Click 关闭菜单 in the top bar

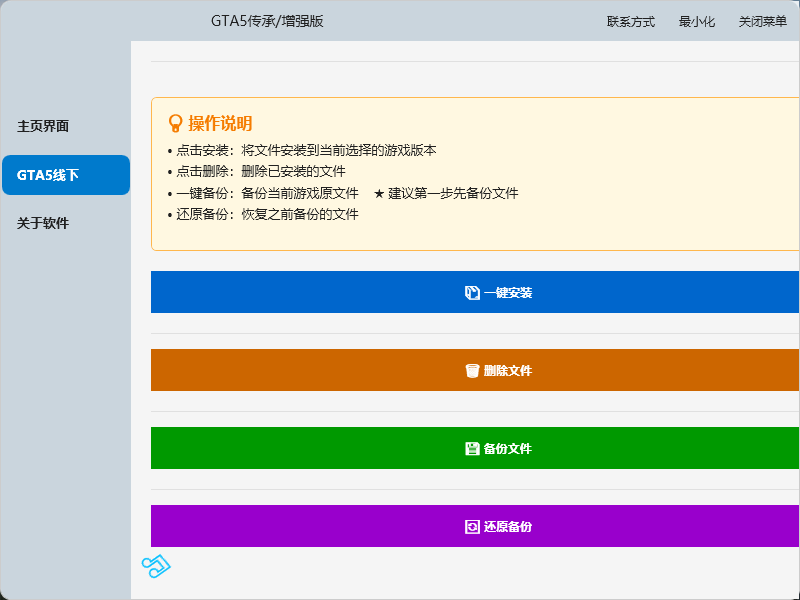coord(762,21)
